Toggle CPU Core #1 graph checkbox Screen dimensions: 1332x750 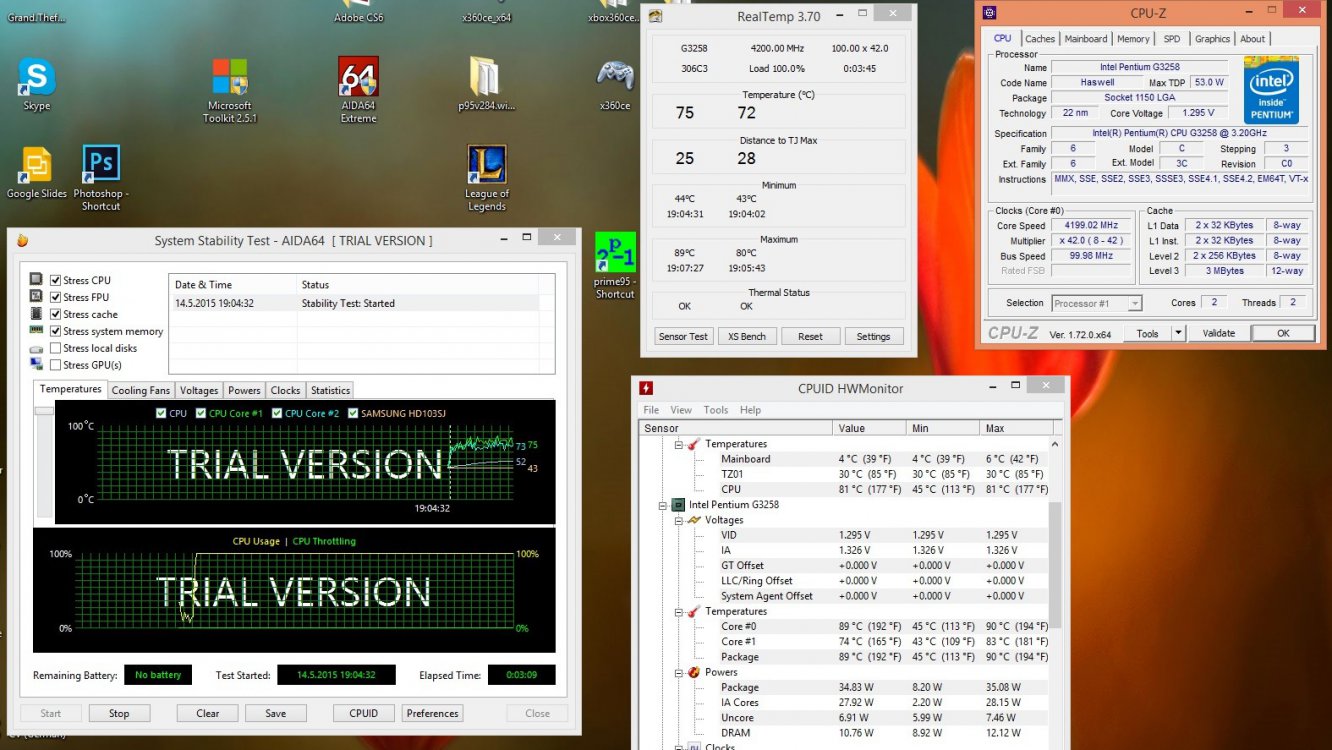(x=201, y=413)
